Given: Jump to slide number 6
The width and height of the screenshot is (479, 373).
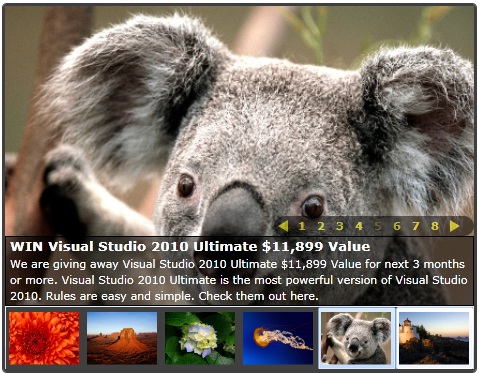Looking at the screenshot, I should (397, 226).
